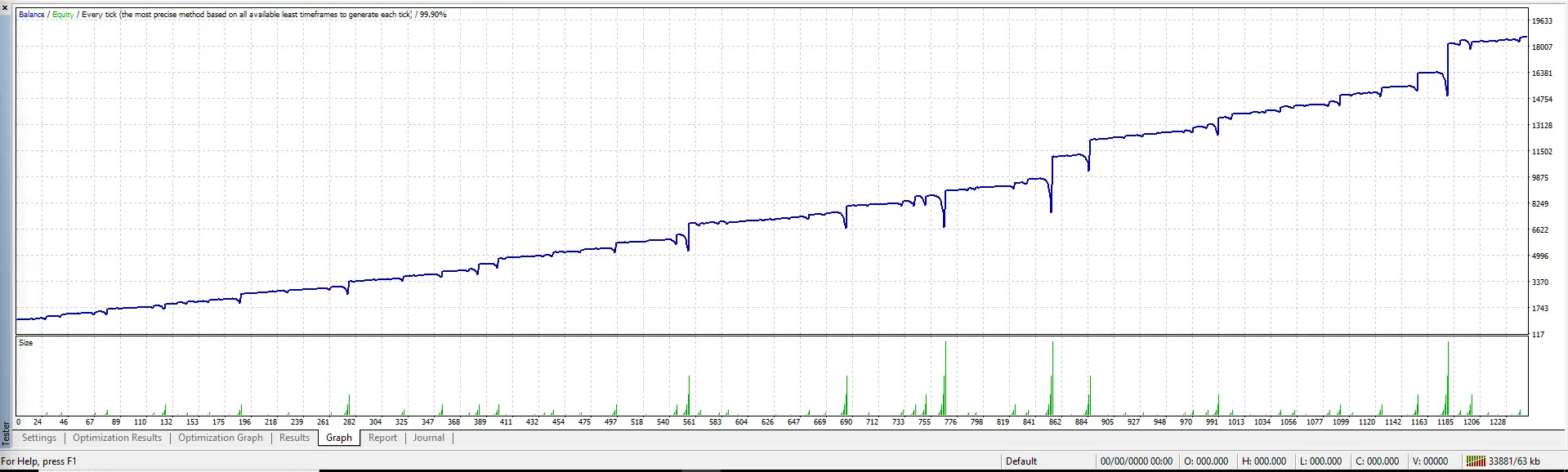Click the 33881/63 kb traffic indicator

(x=1514, y=461)
